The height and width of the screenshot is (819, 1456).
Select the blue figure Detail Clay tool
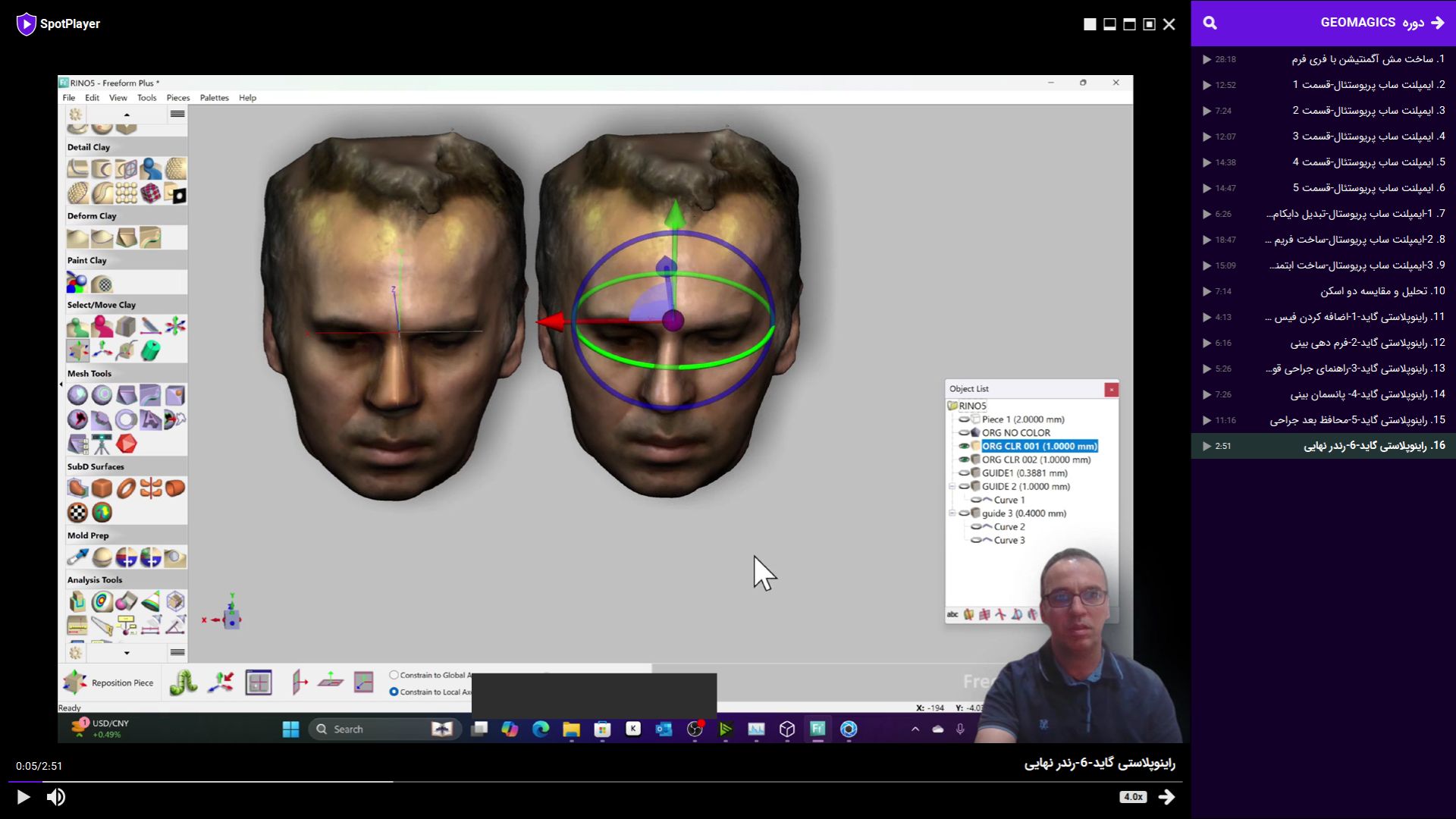click(x=151, y=169)
